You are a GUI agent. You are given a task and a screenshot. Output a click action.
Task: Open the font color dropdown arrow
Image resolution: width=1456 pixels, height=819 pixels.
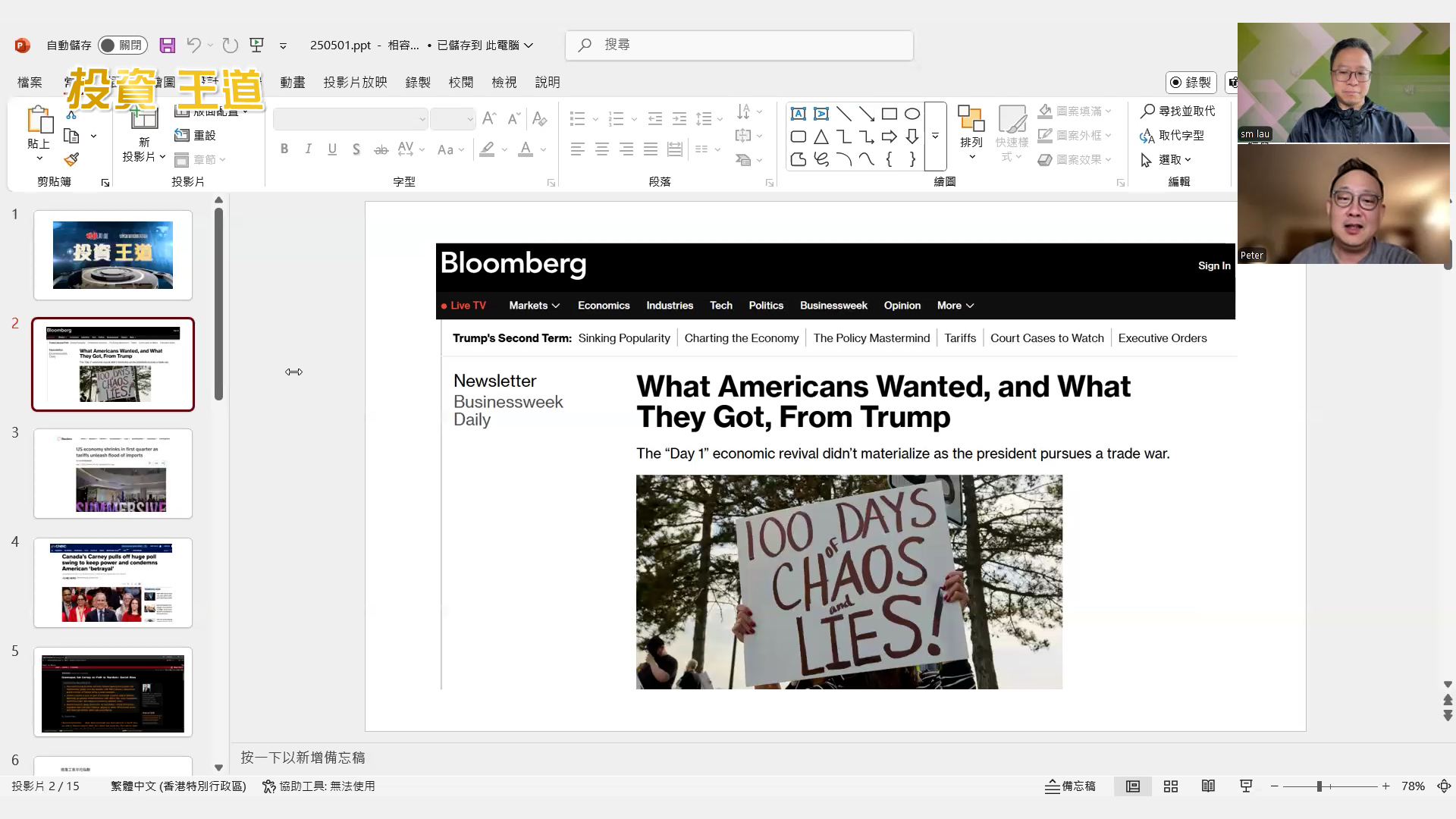[543, 149]
